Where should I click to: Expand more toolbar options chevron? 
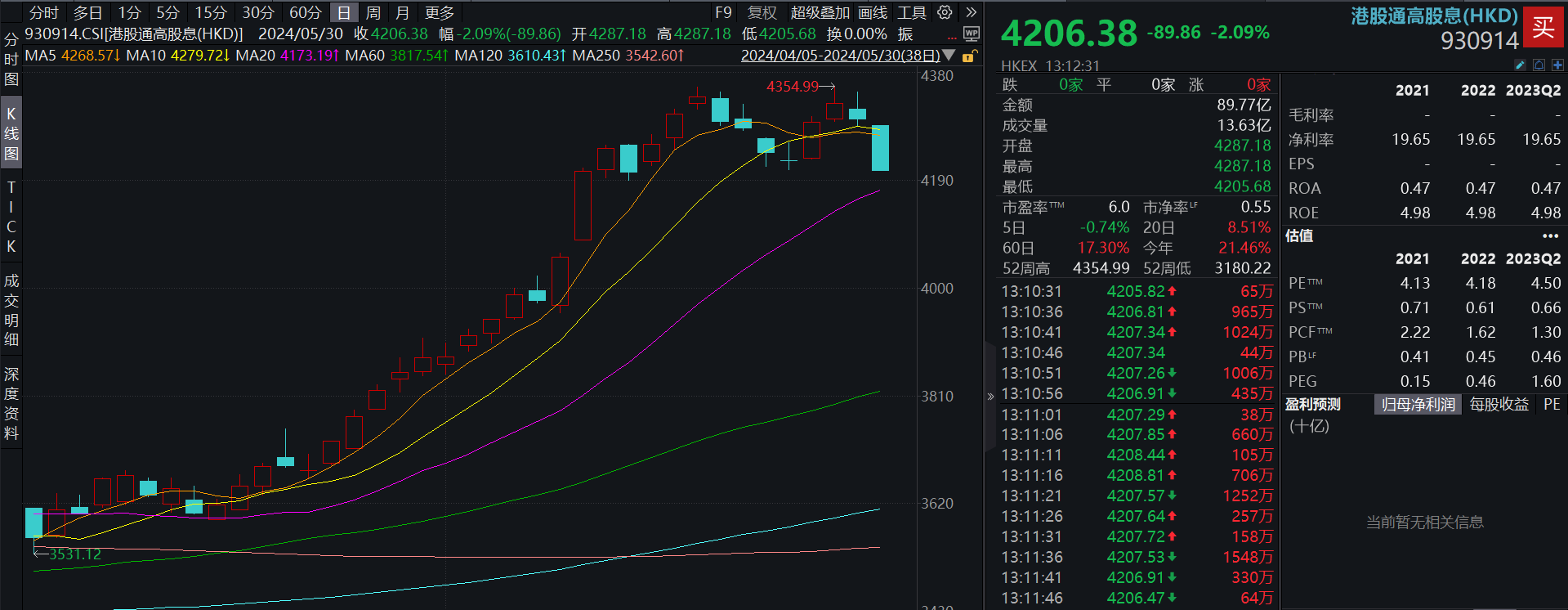click(x=971, y=12)
